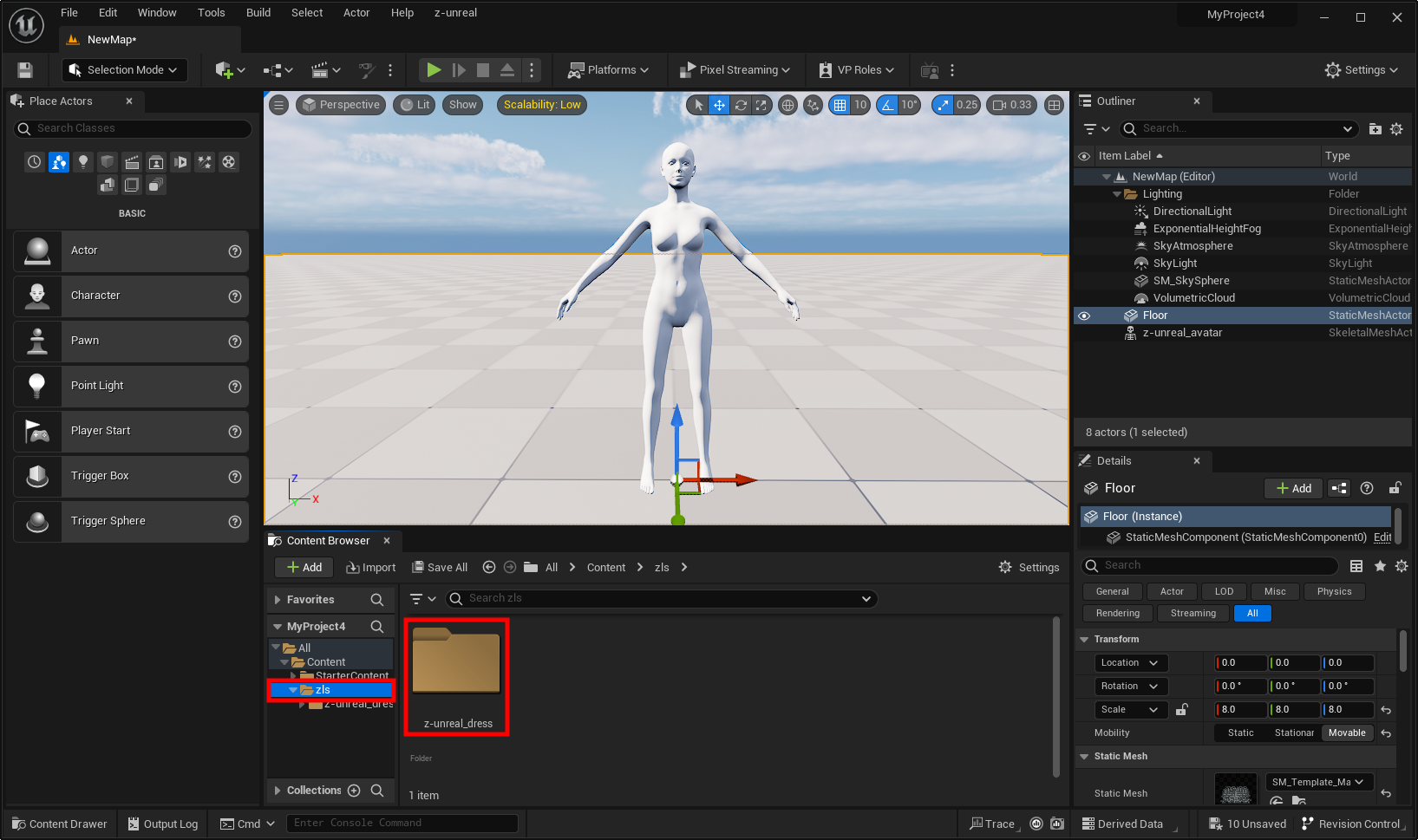This screenshot has width=1418, height=840.
Task: Select the Visual Effects category icon
Action: (x=205, y=162)
